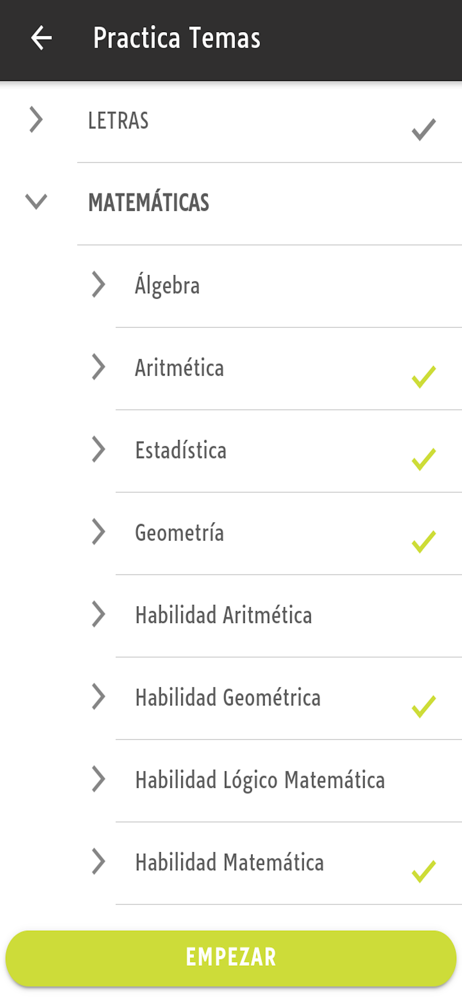Uncheck the Habilidad Geométrica checkmark

[x=424, y=707]
